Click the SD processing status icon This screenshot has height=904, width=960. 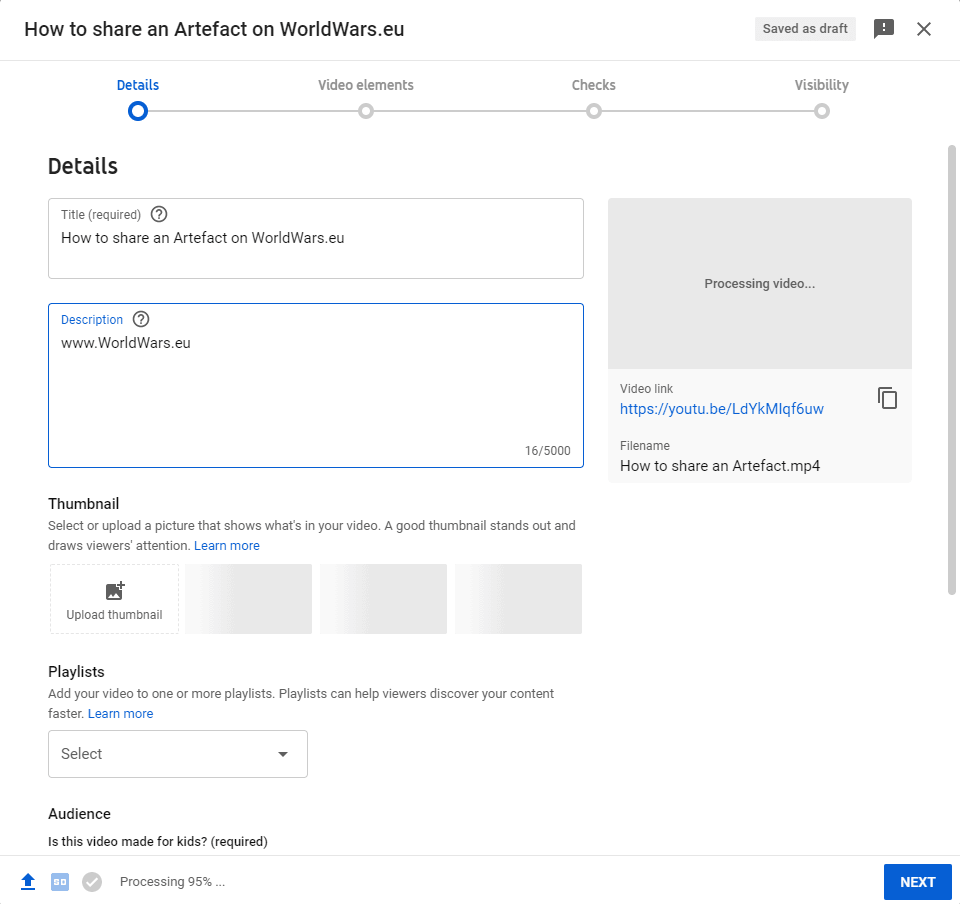60,882
